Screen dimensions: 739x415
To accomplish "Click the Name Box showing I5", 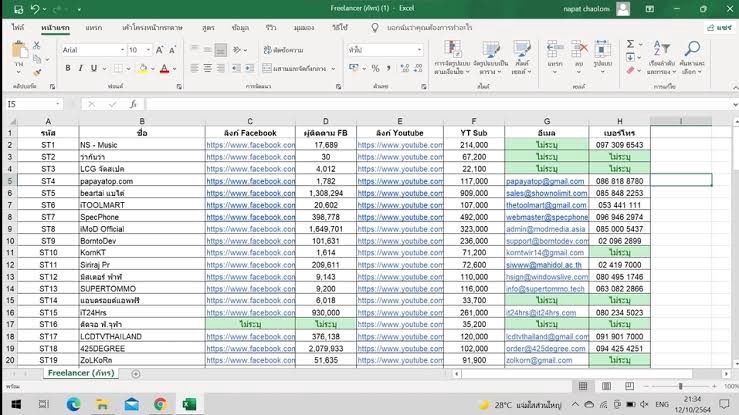I will click(x=33, y=104).
